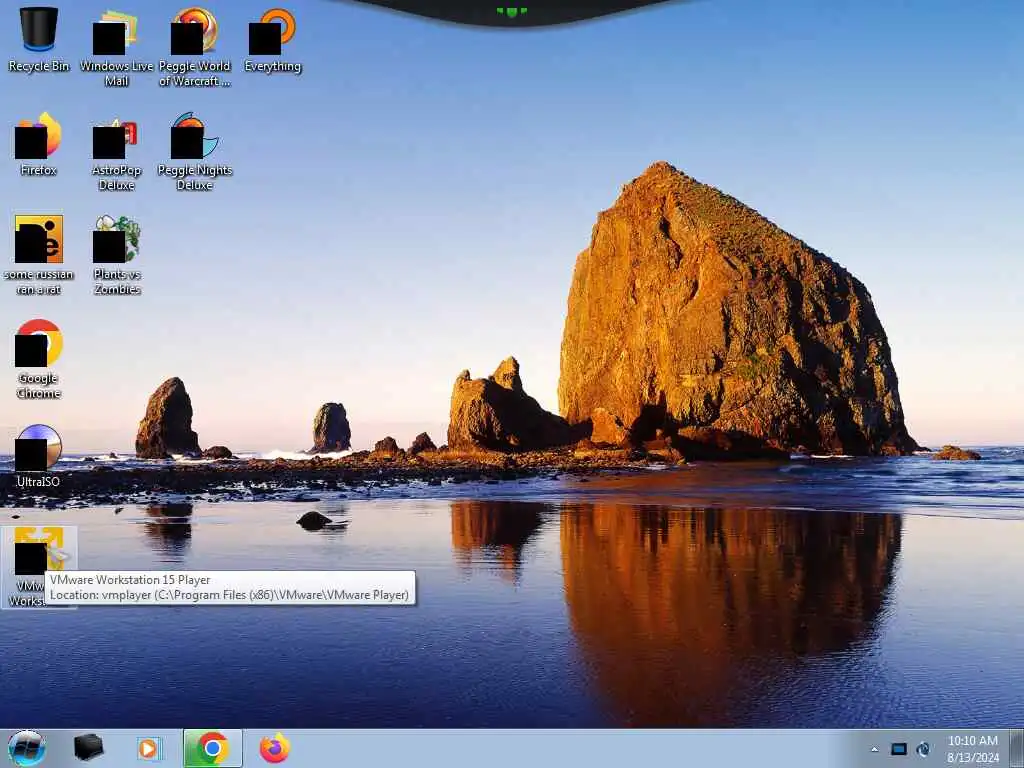Show hidden system tray icons
The image size is (1024, 768).
coord(874,749)
